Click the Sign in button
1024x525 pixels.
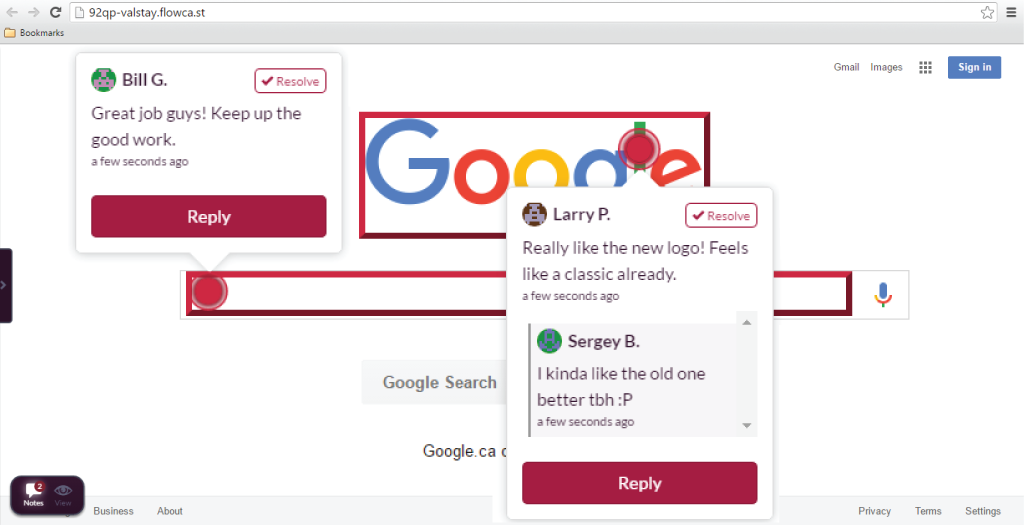(974, 67)
